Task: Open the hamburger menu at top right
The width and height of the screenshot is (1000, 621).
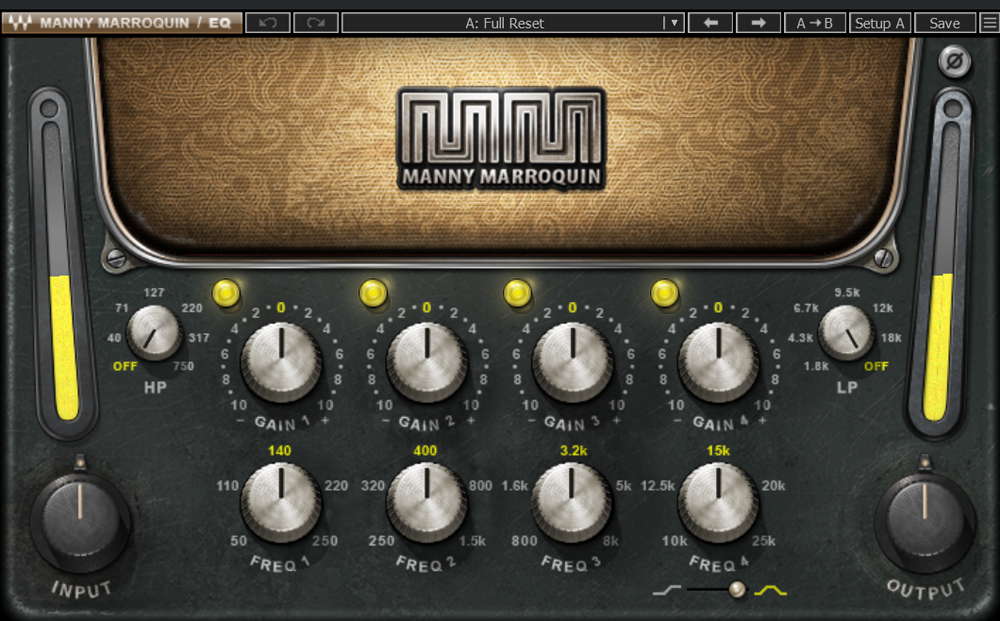Action: pos(989,23)
